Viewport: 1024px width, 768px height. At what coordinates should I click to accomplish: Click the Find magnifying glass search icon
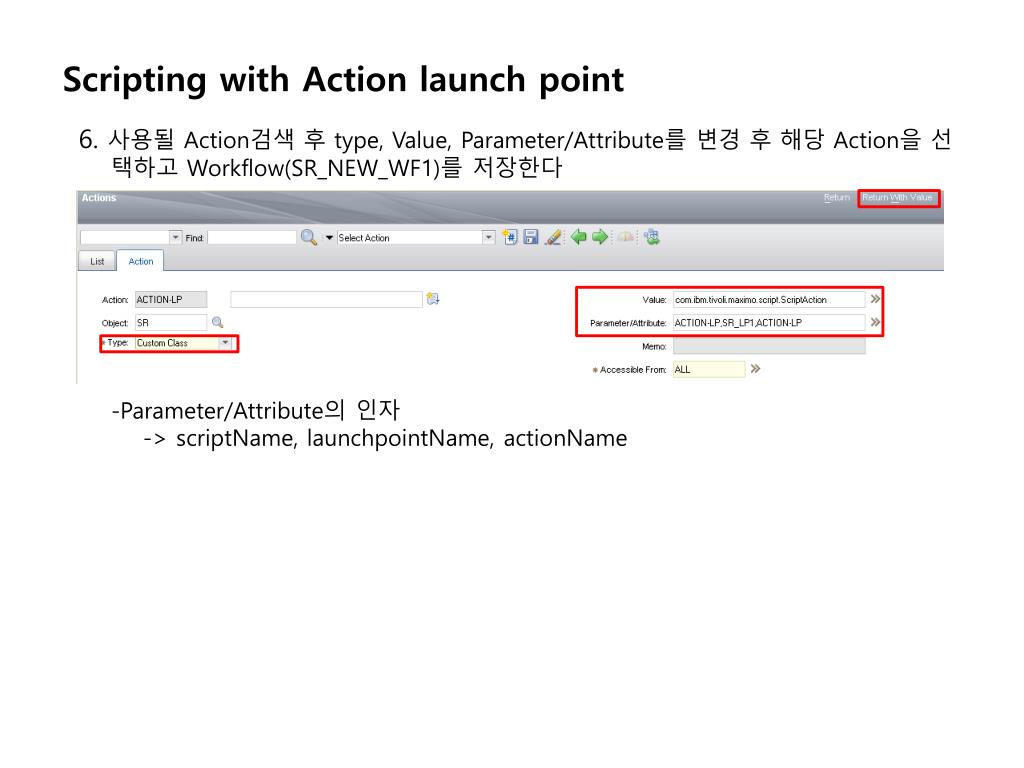309,238
